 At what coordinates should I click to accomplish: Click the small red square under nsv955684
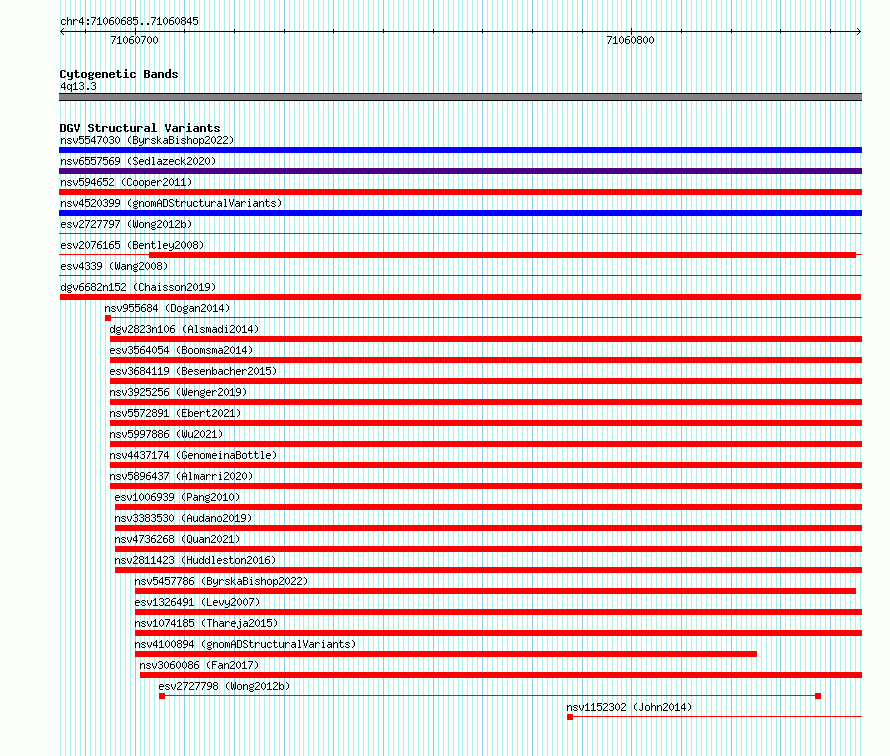point(108,318)
